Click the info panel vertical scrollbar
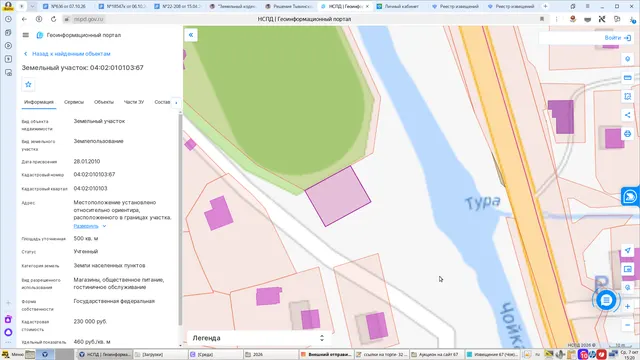The image size is (640, 360). (180, 219)
